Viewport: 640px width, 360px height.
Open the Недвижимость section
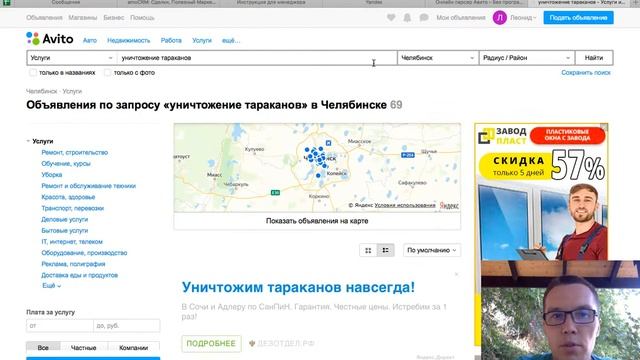pyautogui.click(x=129, y=40)
